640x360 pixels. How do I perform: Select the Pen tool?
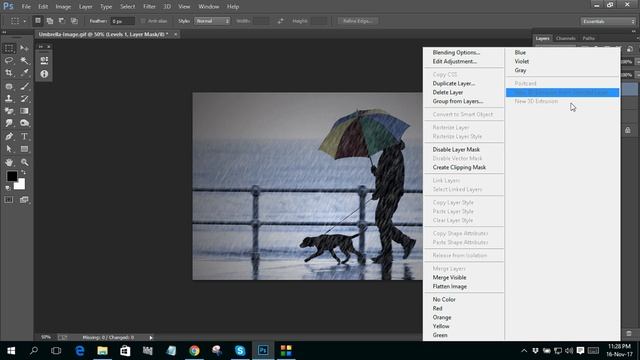point(9,136)
